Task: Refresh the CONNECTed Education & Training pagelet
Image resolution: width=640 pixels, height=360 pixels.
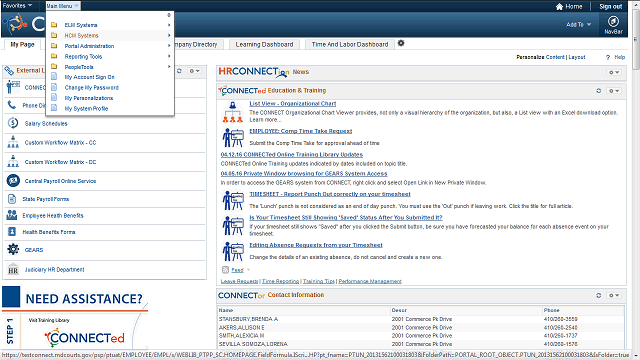Action: click(598, 91)
